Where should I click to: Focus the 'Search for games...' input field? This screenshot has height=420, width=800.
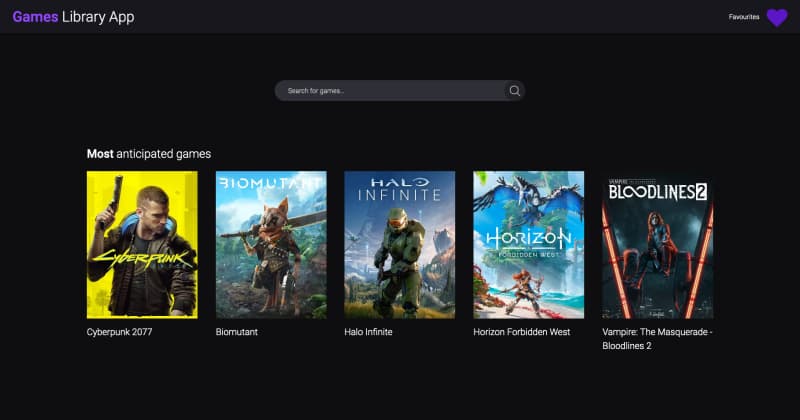390,91
